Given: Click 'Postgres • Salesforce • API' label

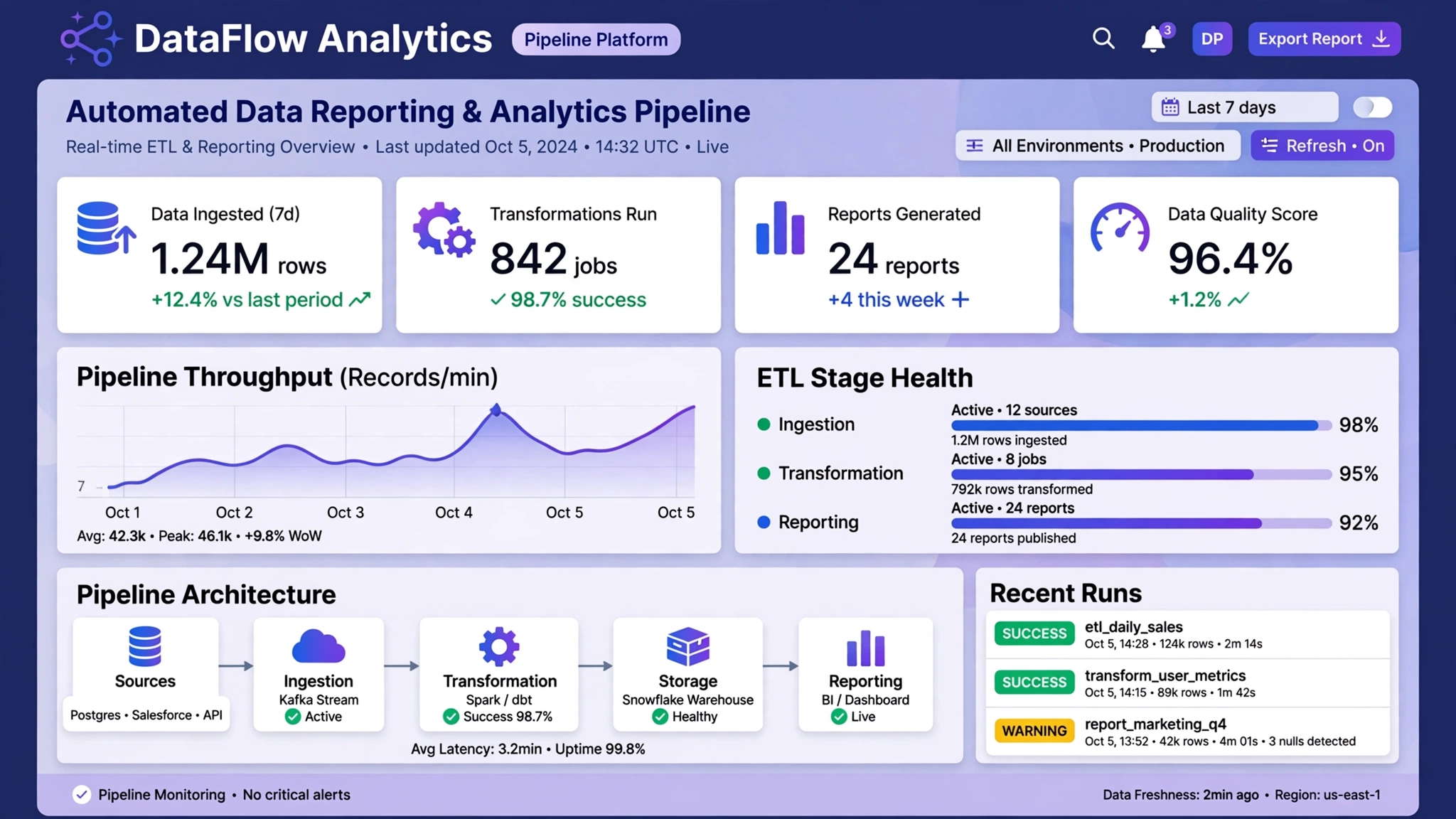Looking at the screenshot, I should (x=146, y=715).
